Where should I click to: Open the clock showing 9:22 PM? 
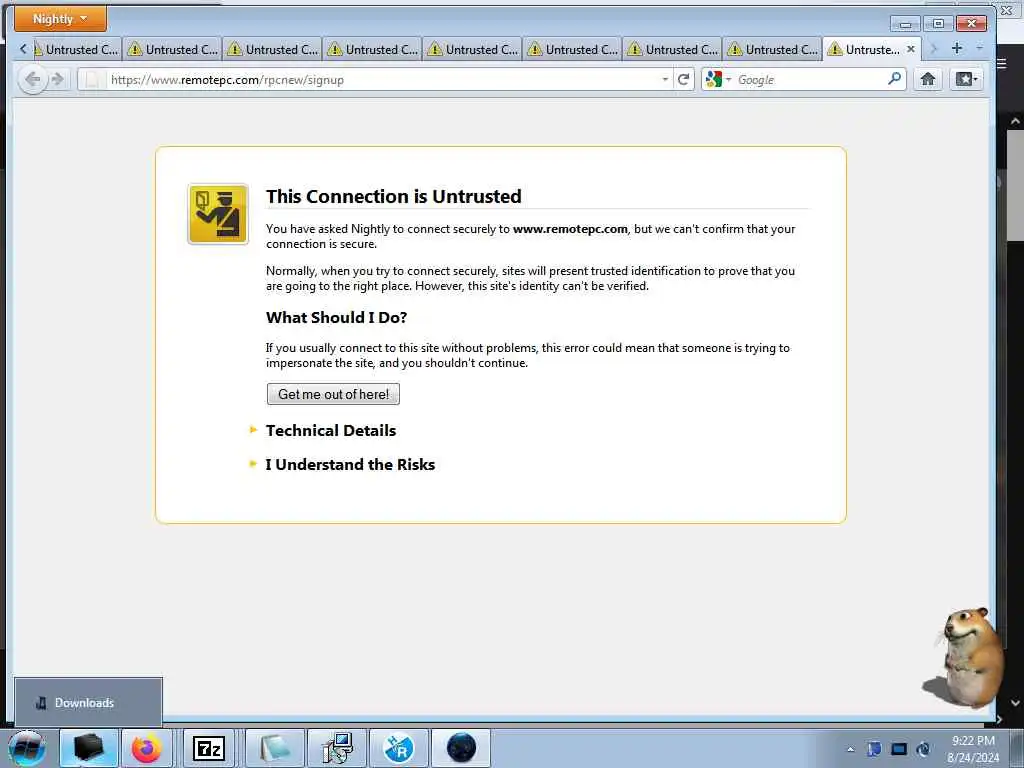973,749
